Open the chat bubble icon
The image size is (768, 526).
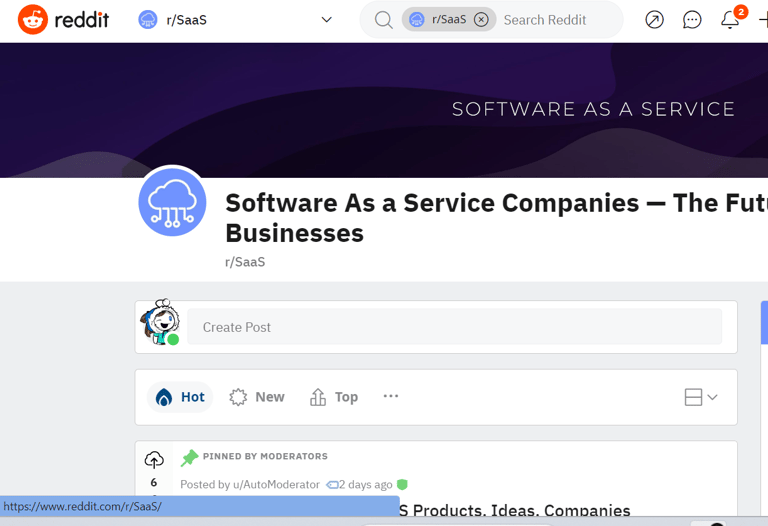[692, 20]
